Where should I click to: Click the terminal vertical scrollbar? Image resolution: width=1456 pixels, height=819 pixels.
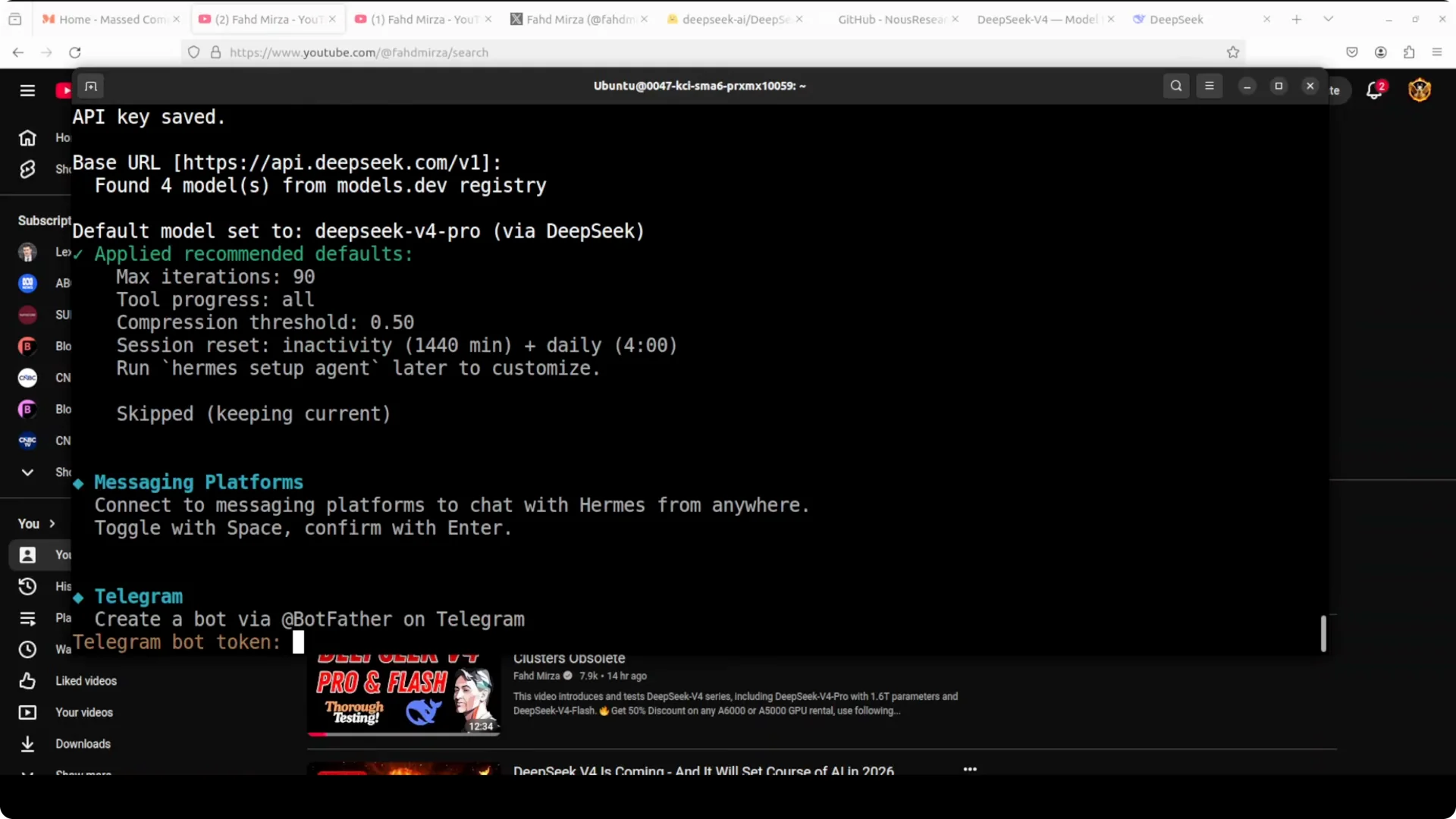click(1323, 633)
